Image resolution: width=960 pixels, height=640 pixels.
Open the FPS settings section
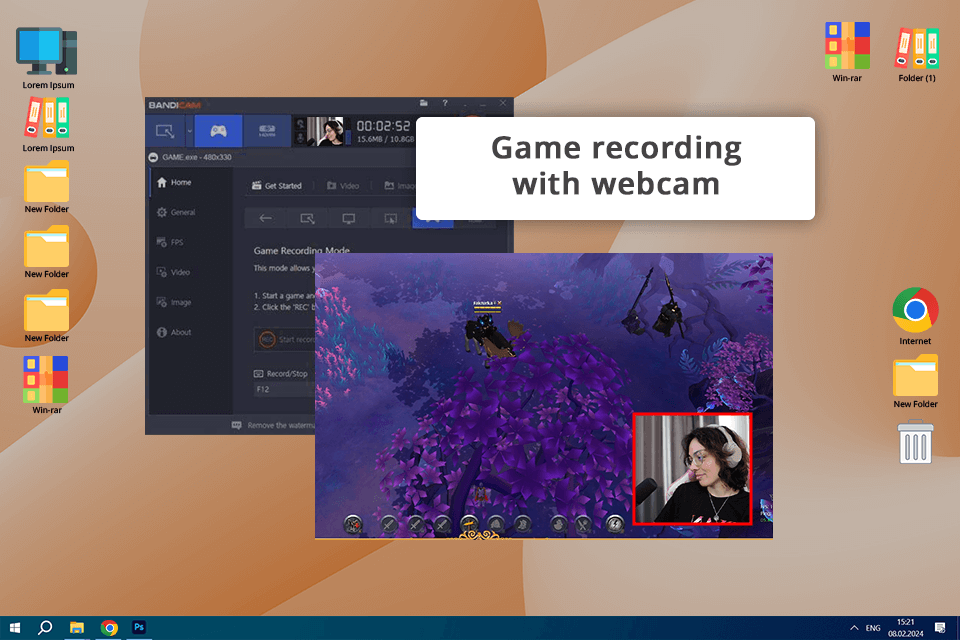click(170, 243)
